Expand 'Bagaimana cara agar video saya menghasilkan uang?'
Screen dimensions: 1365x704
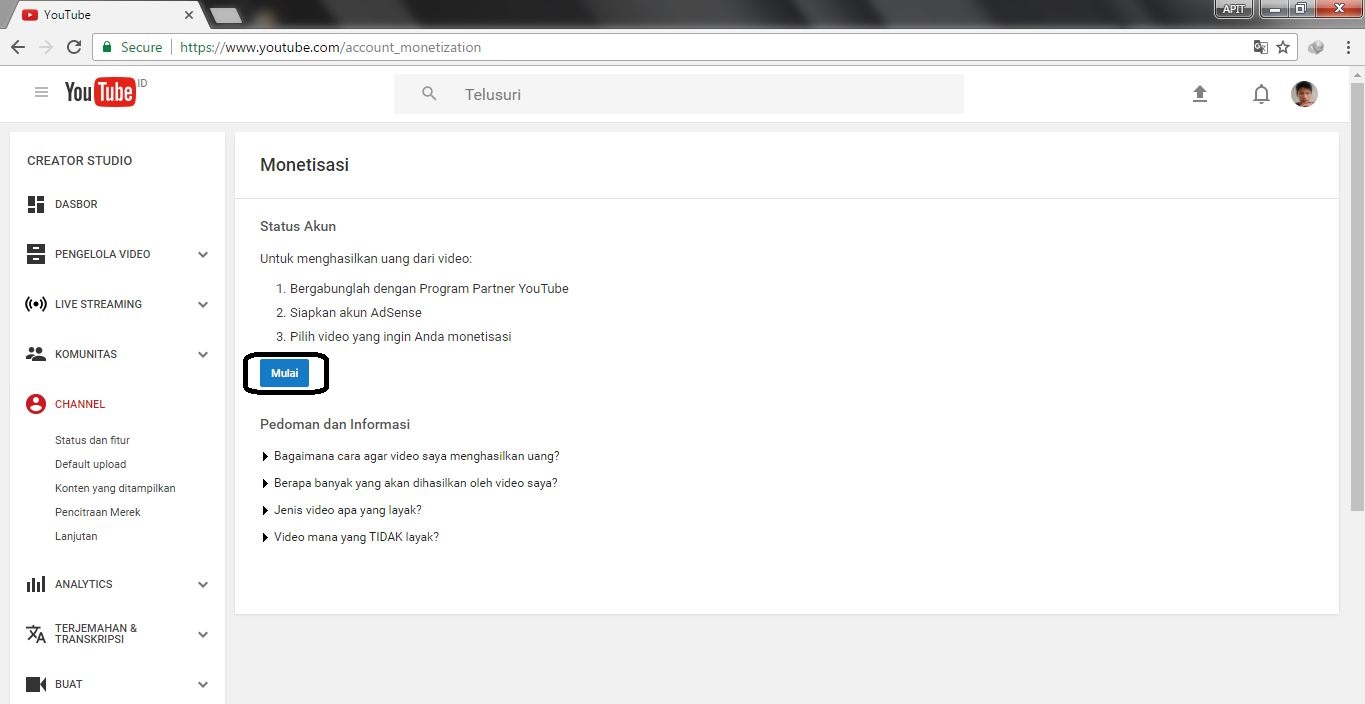click(417, 455)
